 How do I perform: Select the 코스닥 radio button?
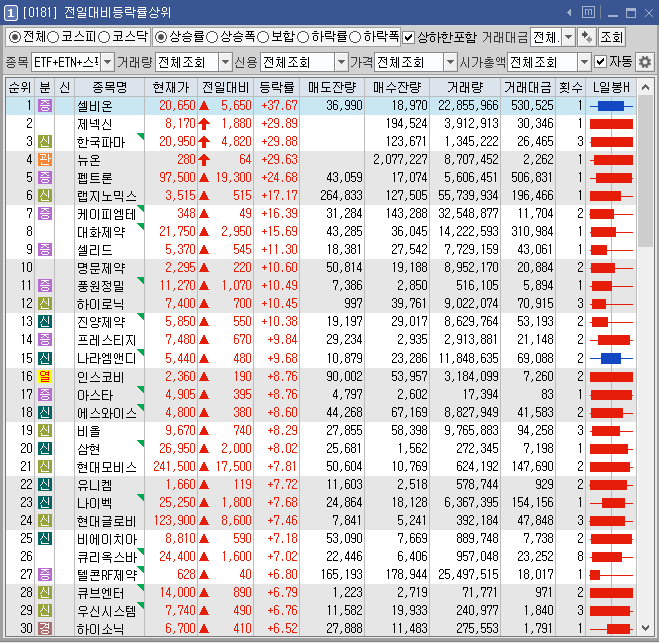tap(104, 37)
